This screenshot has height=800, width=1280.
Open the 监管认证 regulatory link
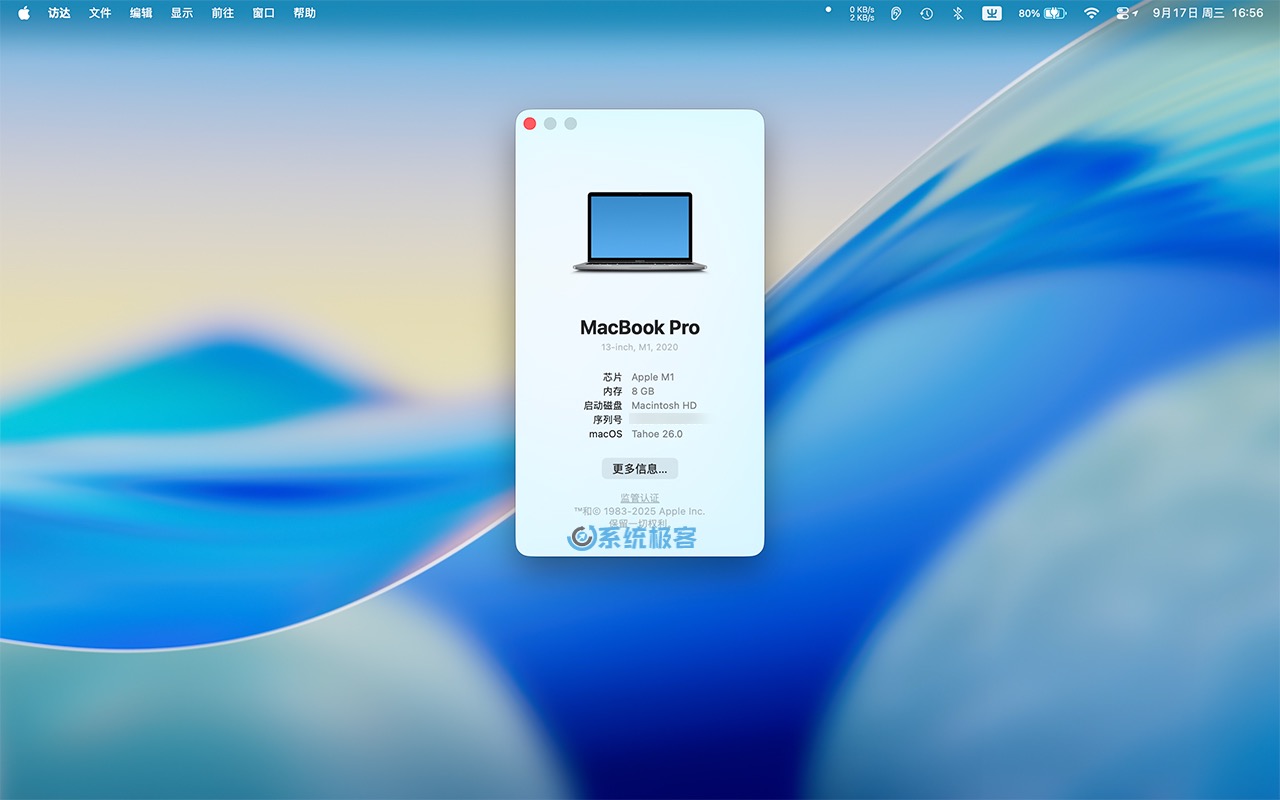pos(640,498)
